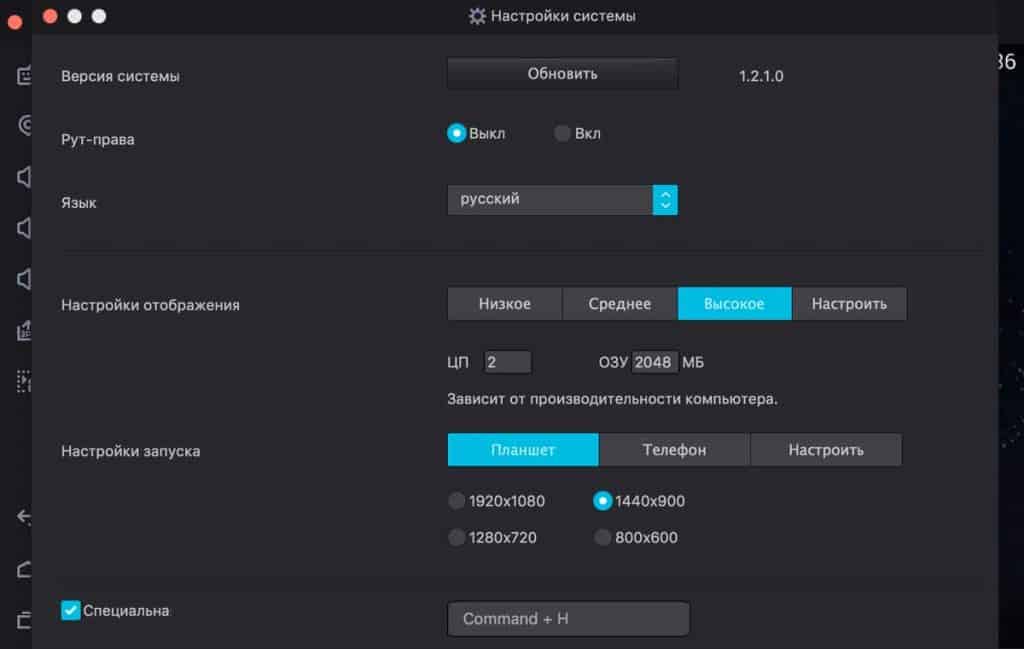The width and height of the screenshot is (1024, 649).
Task: Open the русский language dropdown
Action: pyautogui.click(x=562, y=200)
